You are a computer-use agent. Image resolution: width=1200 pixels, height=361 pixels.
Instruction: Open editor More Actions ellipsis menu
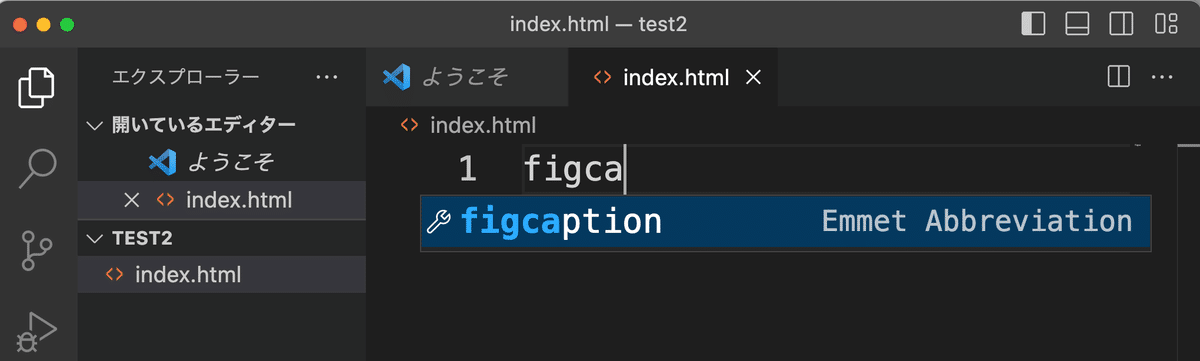[x=1162, y=76]
